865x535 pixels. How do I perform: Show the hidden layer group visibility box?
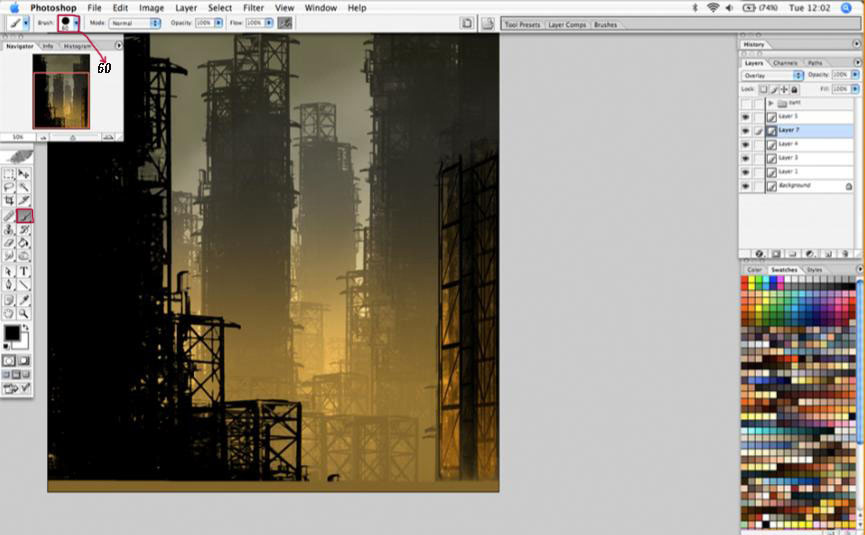pyautogui.click(x=746, y=104)
